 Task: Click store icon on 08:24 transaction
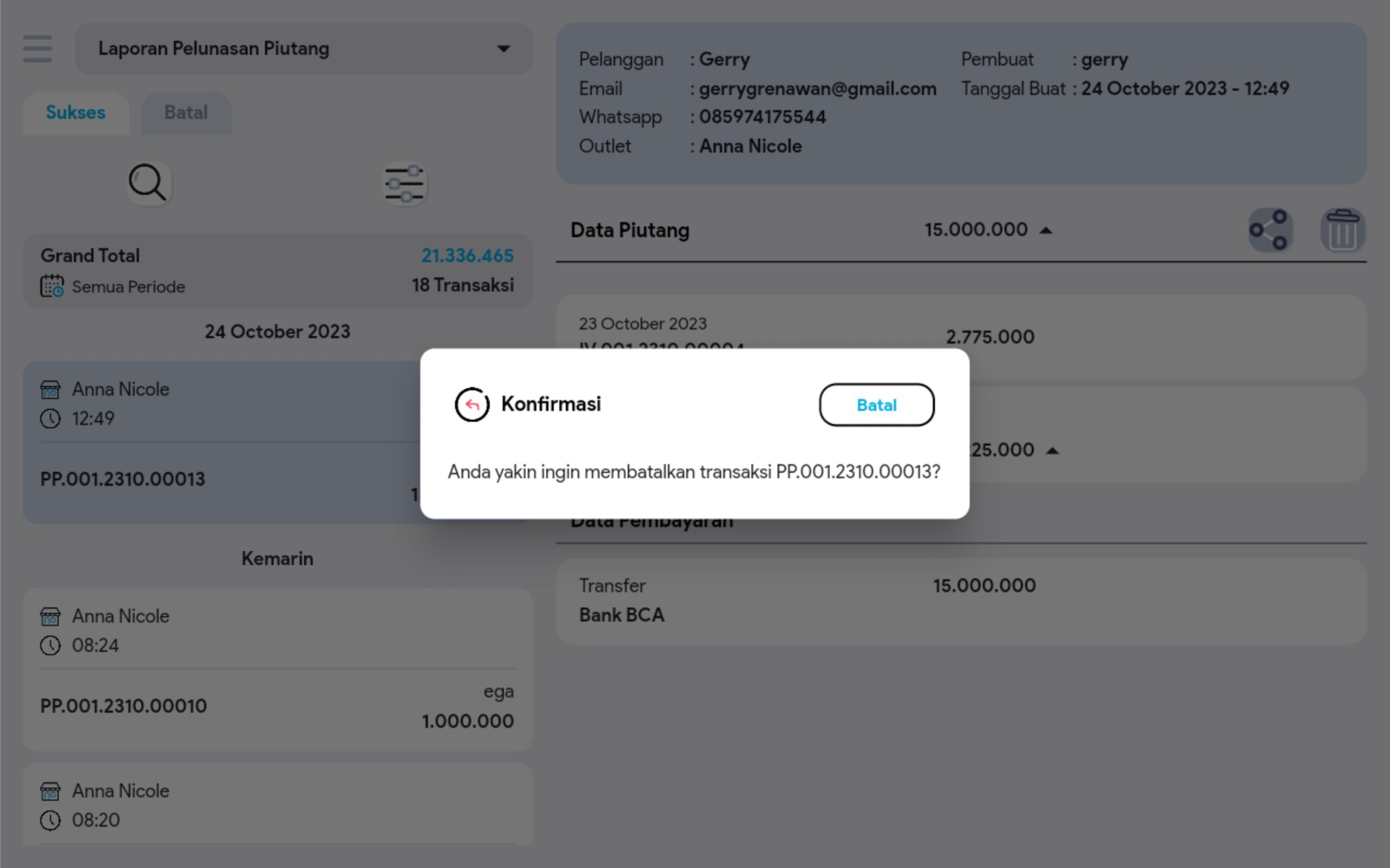tap(50, 617)
